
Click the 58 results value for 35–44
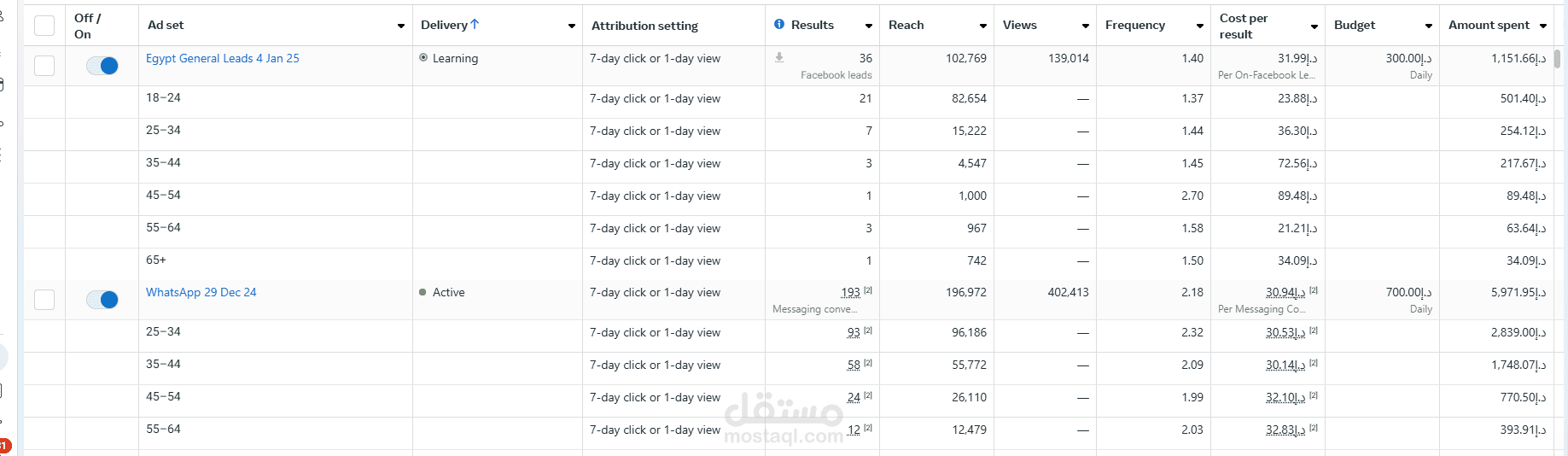(854, 365)
